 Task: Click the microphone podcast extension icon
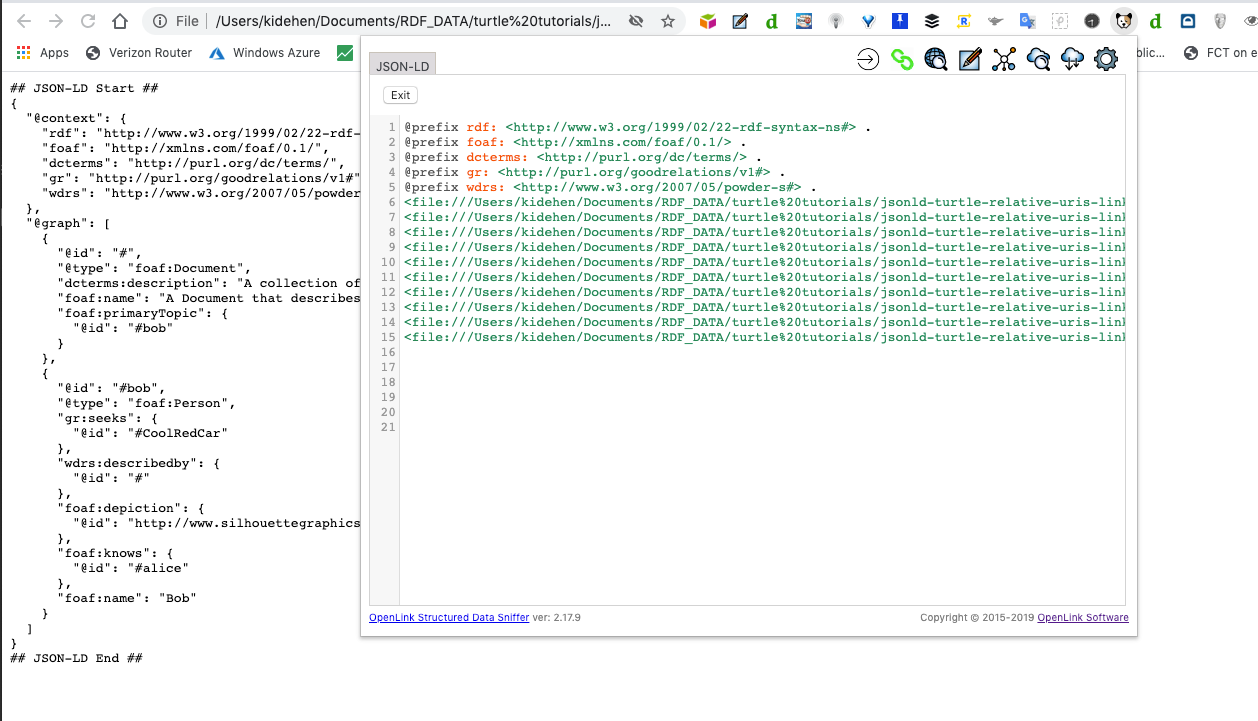point(836,21)
